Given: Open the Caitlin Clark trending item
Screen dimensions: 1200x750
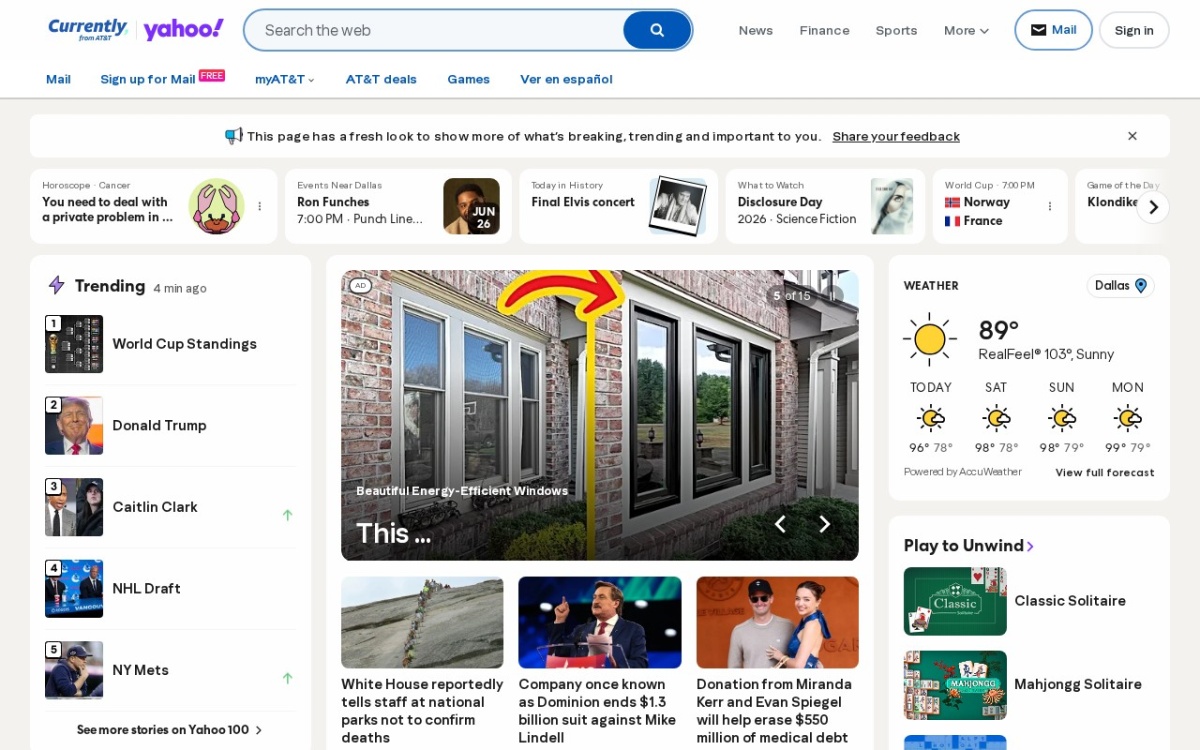Looking at the screenshot, I should click(170, 507).
